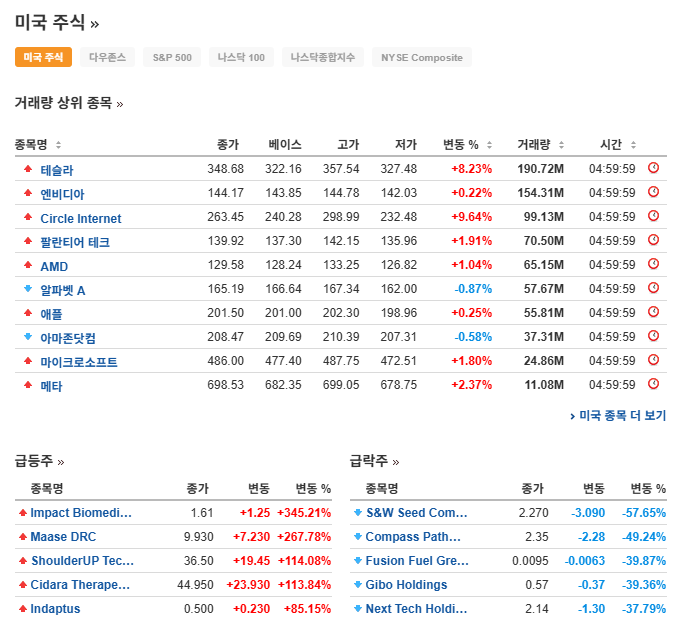Open the ShoulderUP Tec... gainer link
Image resolution: width=675 pixels, height=631 pixels.
coord(82,561)
